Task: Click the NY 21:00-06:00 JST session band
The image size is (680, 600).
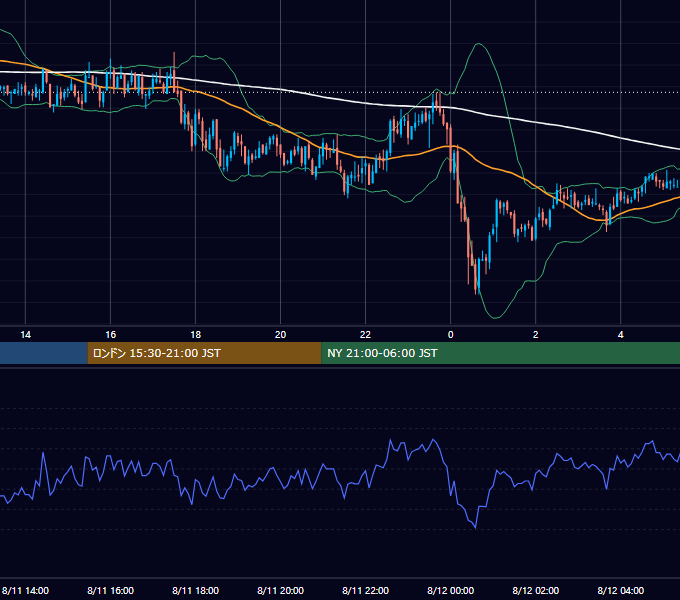Action: tap(500, 353)
